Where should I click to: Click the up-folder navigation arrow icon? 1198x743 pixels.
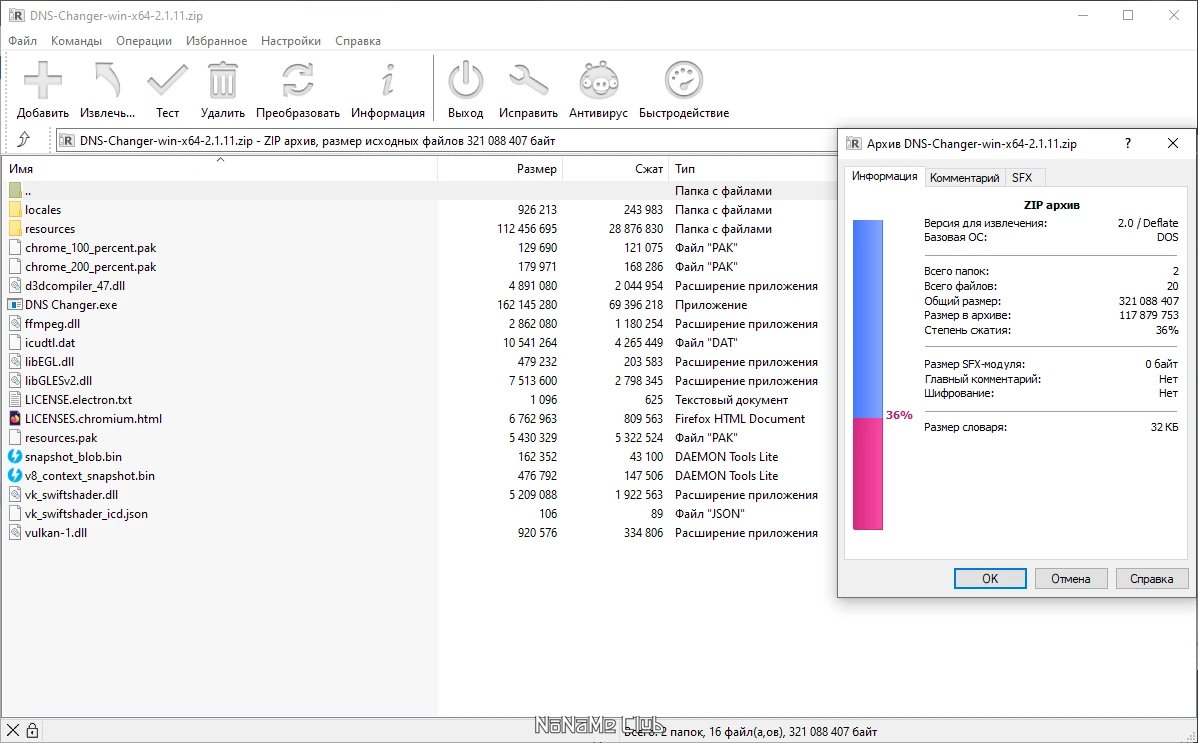(x=26, y=141)
